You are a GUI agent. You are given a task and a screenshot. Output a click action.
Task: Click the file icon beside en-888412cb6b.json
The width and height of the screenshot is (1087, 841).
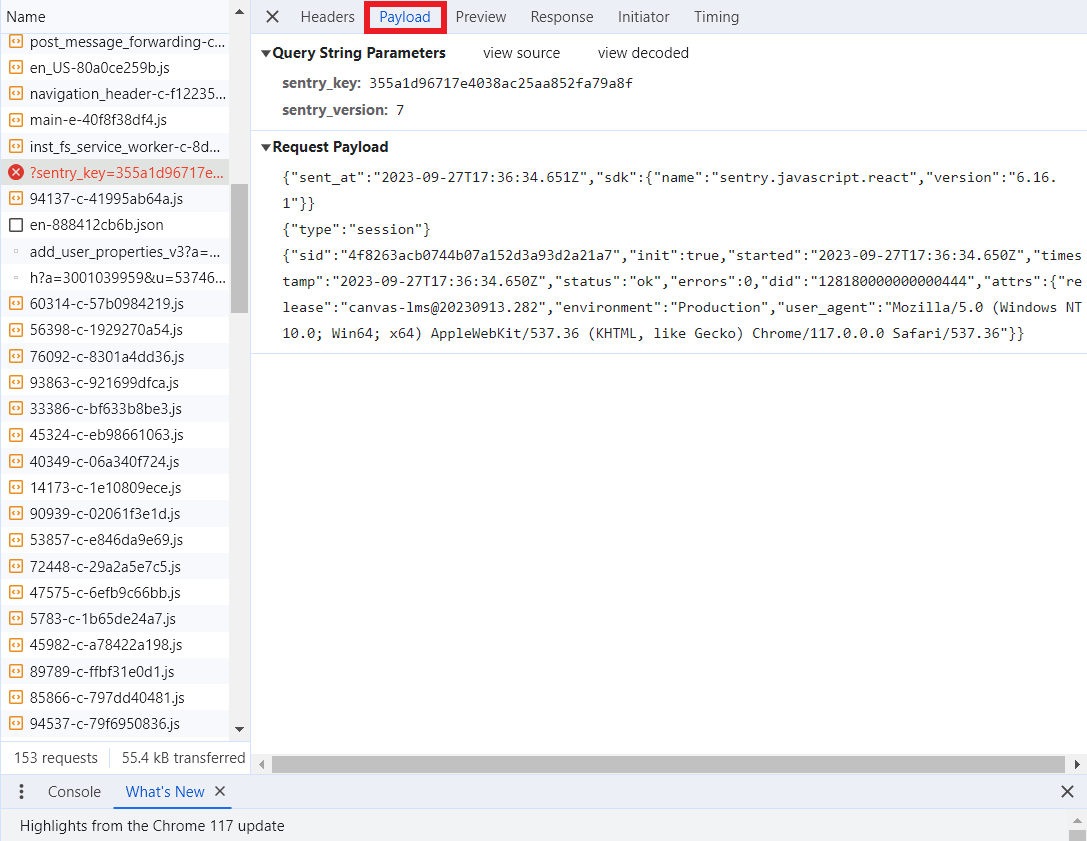point(13,224)
